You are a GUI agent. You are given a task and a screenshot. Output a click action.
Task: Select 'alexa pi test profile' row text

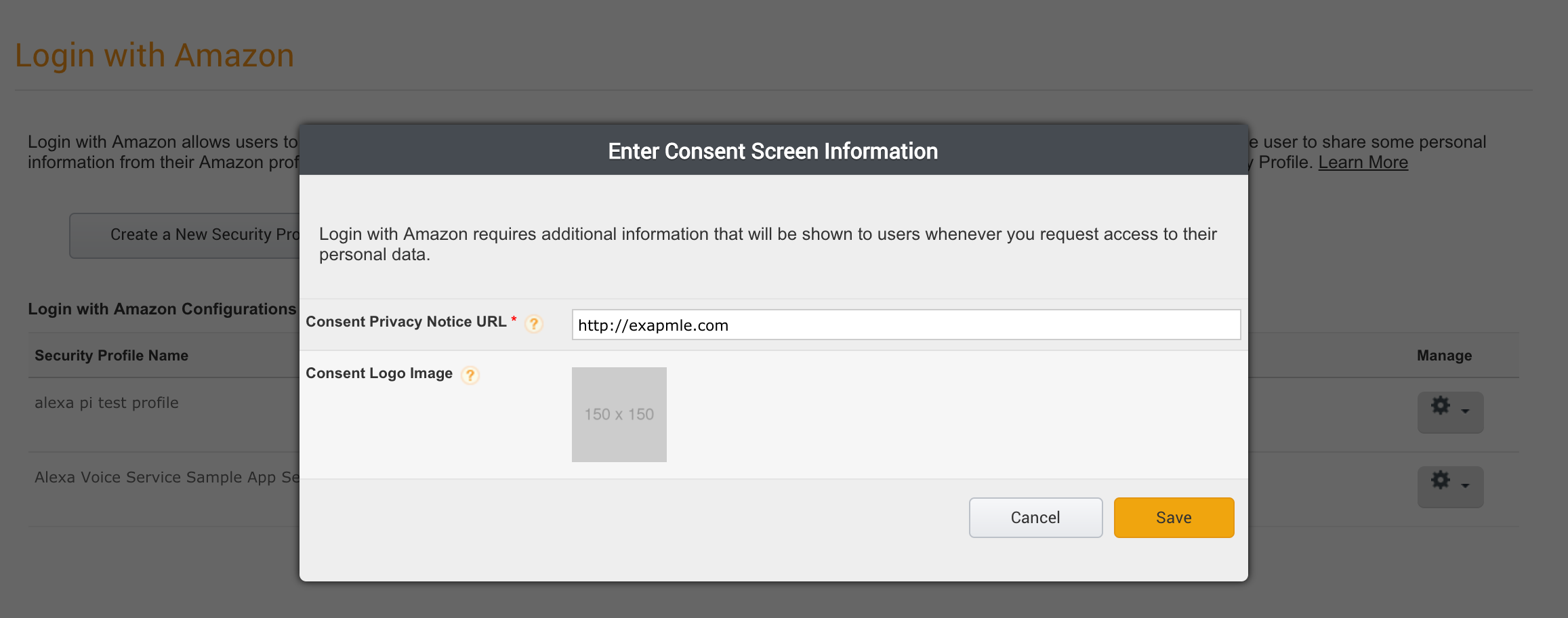(x=106, y=403)
